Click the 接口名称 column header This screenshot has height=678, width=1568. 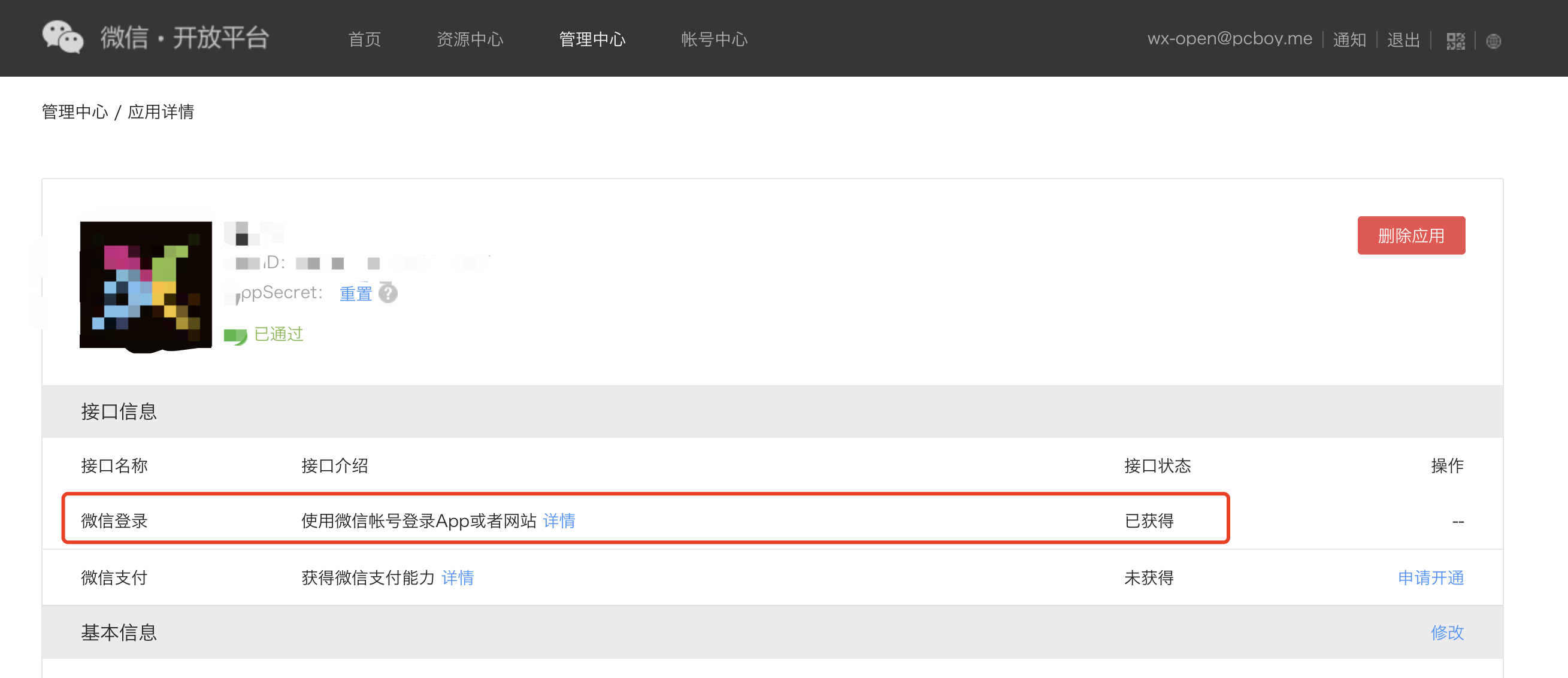tap(114, 465)
